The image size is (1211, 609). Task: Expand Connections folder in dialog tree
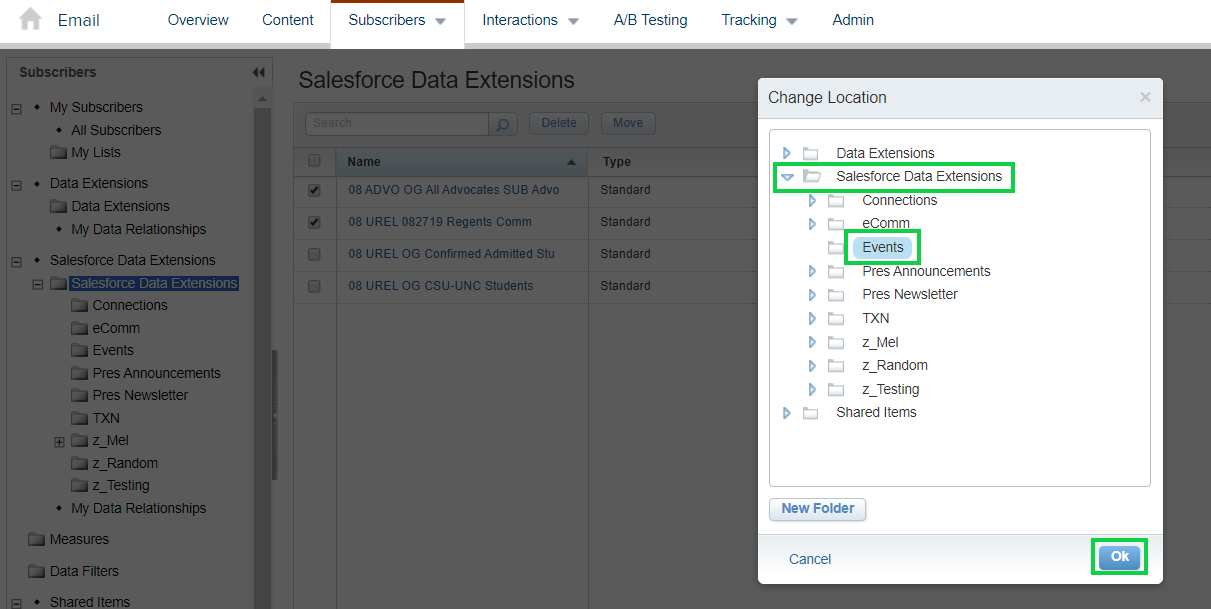click(812, 200)
